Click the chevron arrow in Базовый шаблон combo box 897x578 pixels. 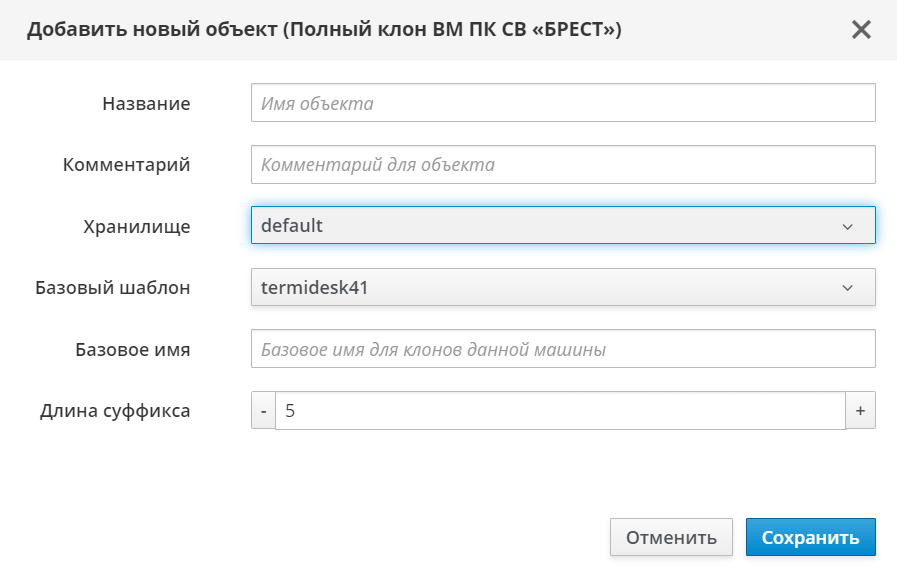tap(848, 288)
